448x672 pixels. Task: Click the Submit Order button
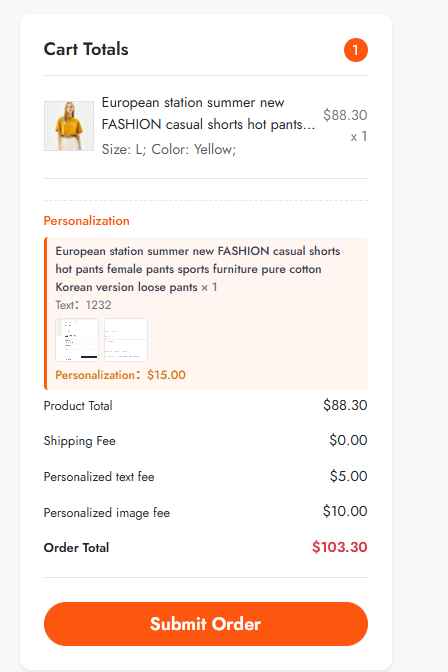click(206, 624)
